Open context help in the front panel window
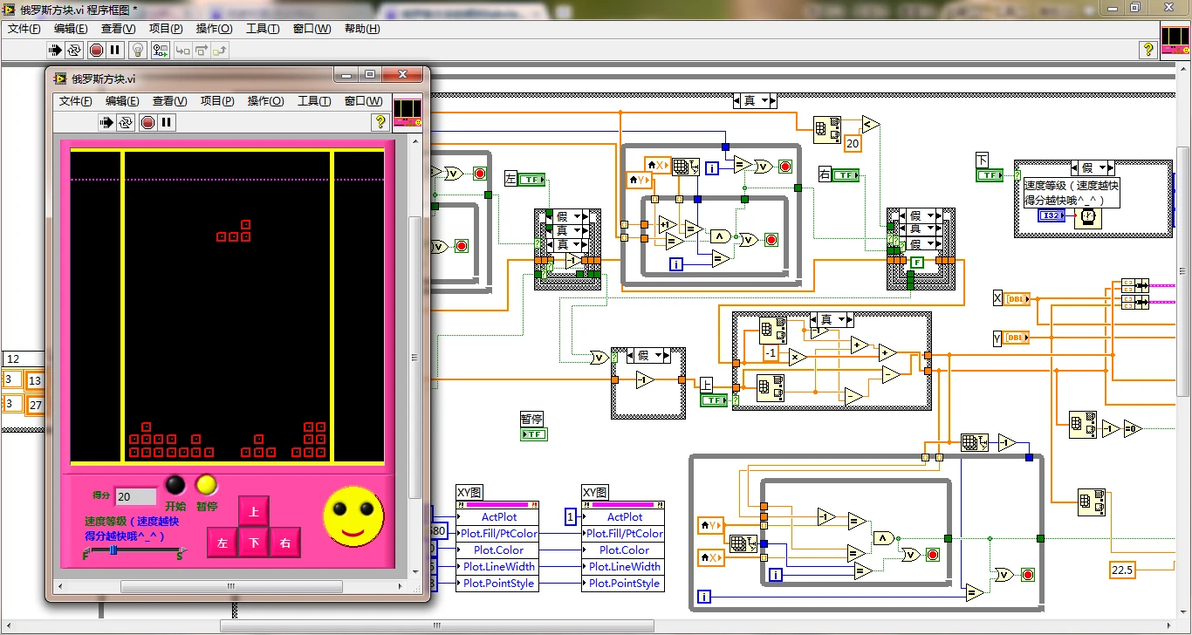This screenshot has width=1192, height=635. (380, 122)
